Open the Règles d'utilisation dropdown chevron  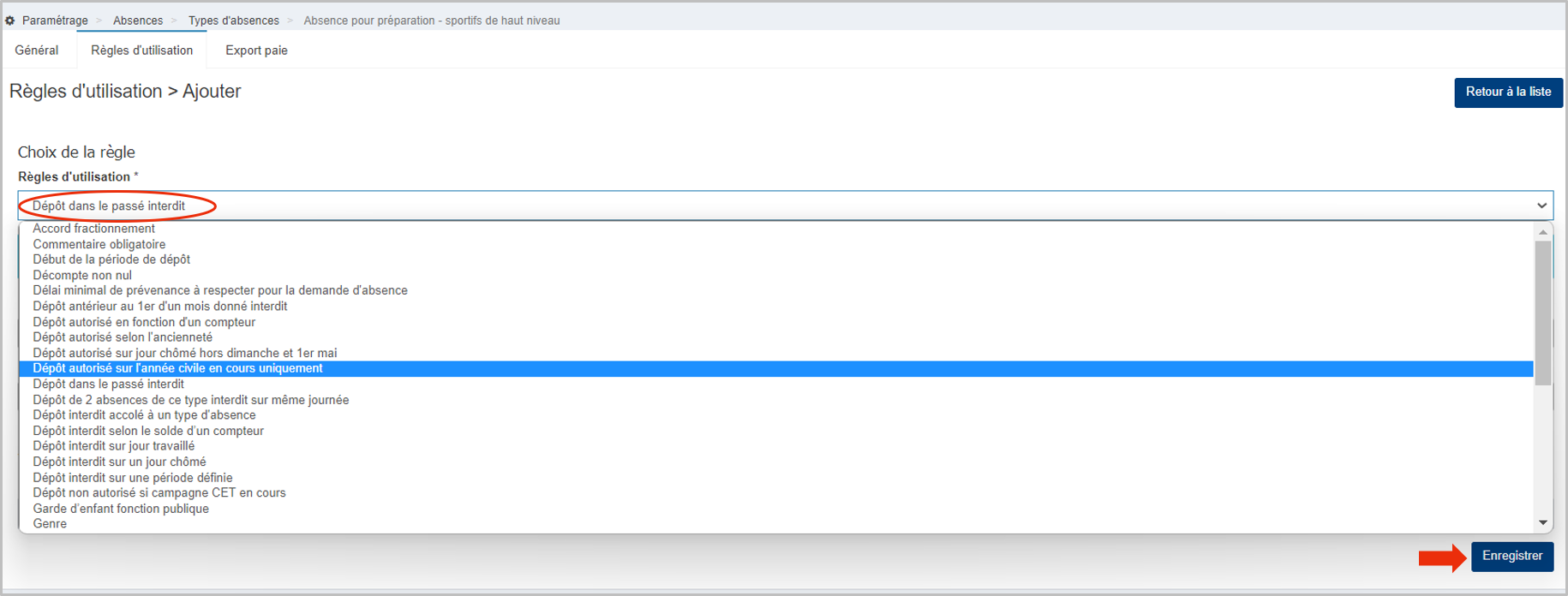tap(1541, 206)
